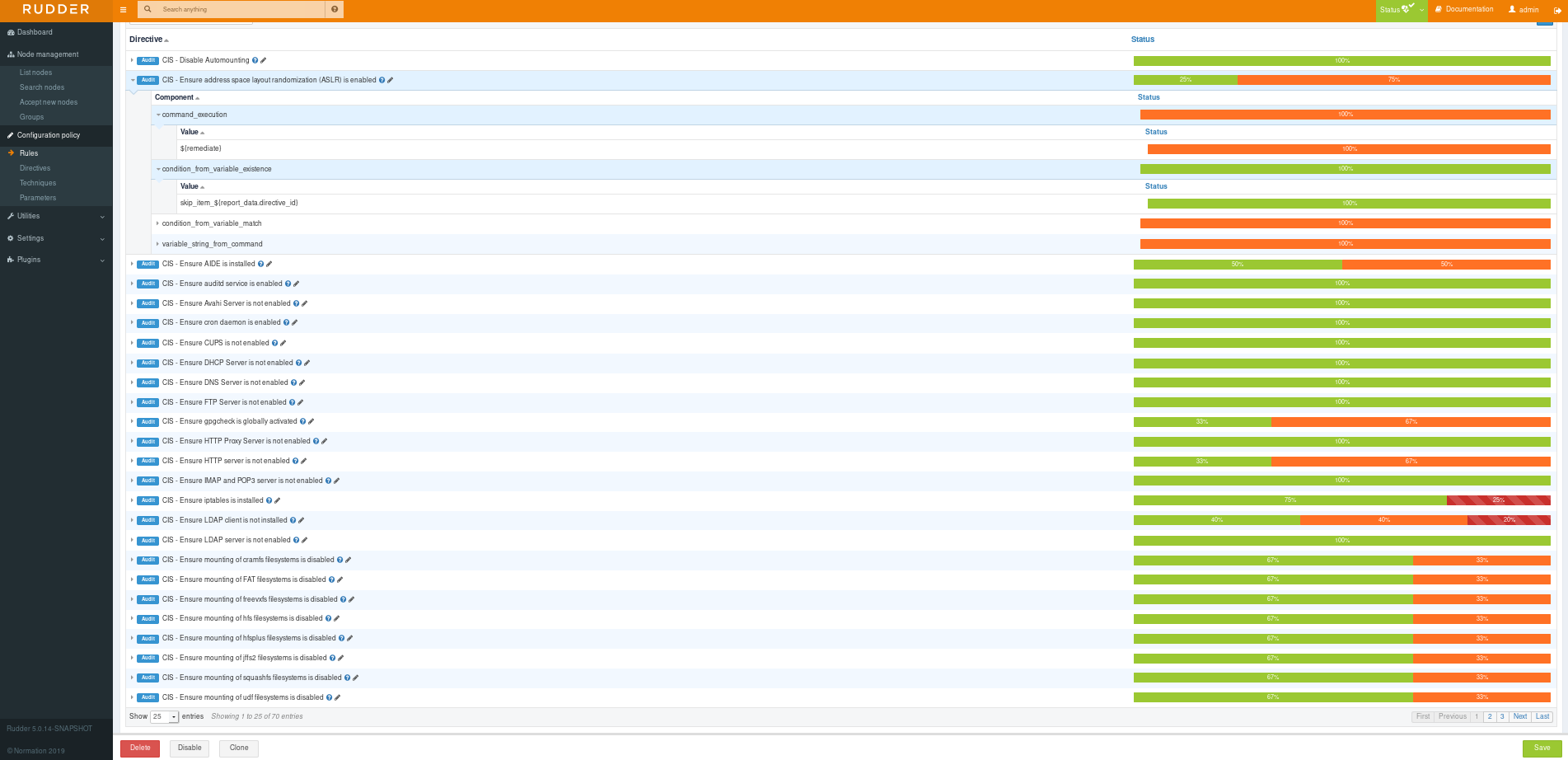
Task: Open the Status dropdown in the top bar
Action: tap(1402, 10)
